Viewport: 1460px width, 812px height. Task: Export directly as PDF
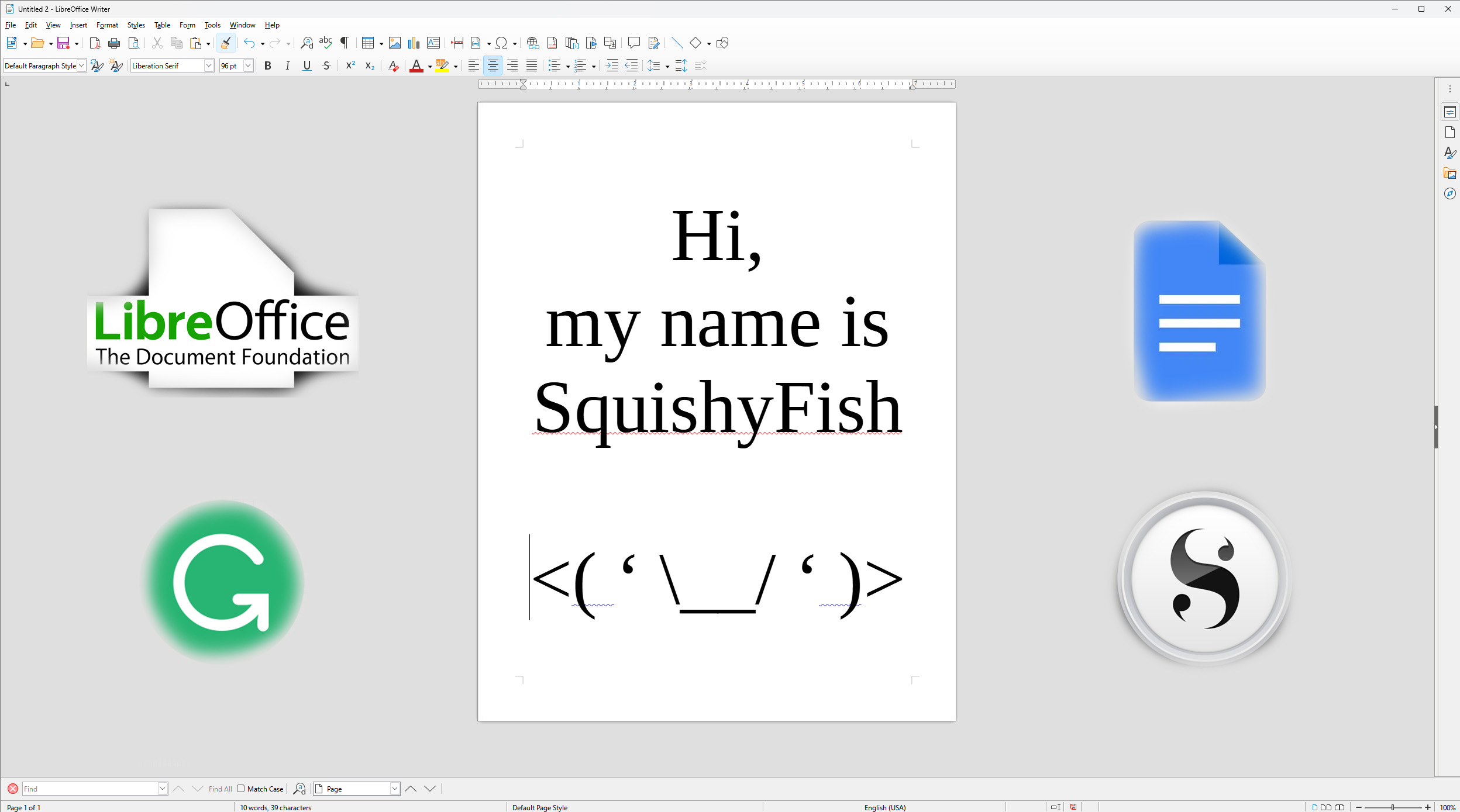pos(95,43)
